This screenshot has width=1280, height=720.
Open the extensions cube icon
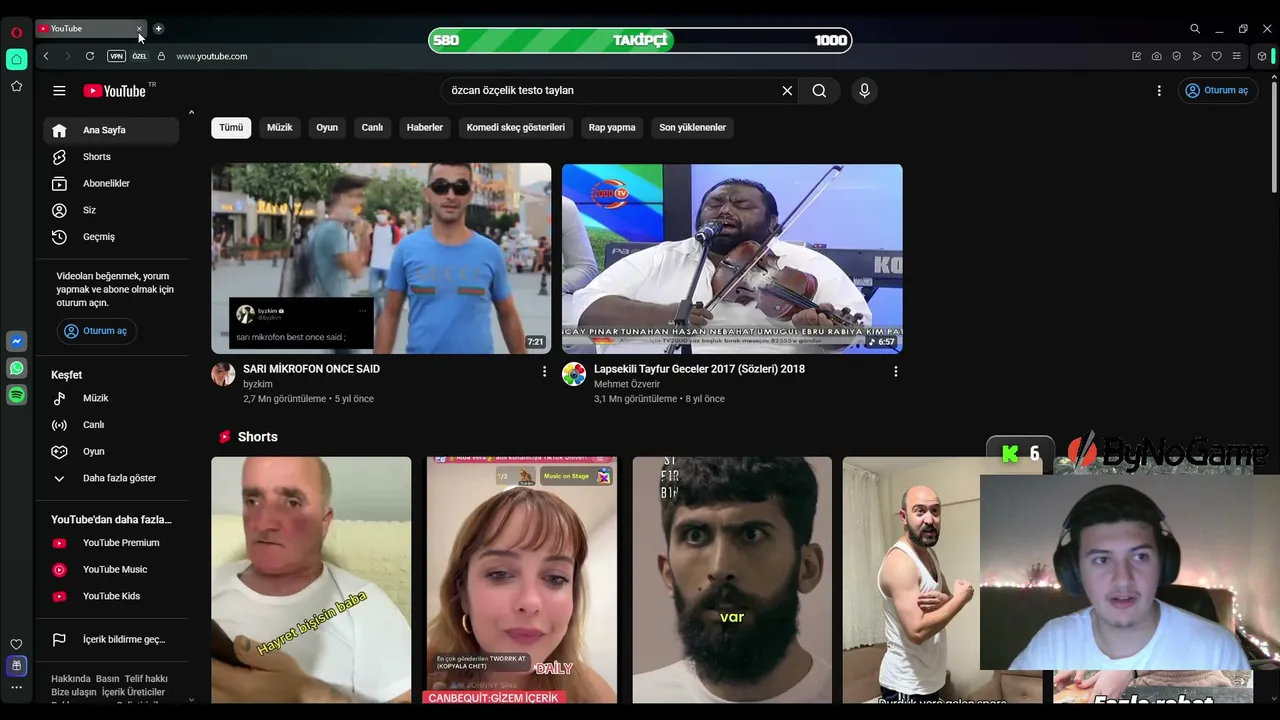point(1262,56)
